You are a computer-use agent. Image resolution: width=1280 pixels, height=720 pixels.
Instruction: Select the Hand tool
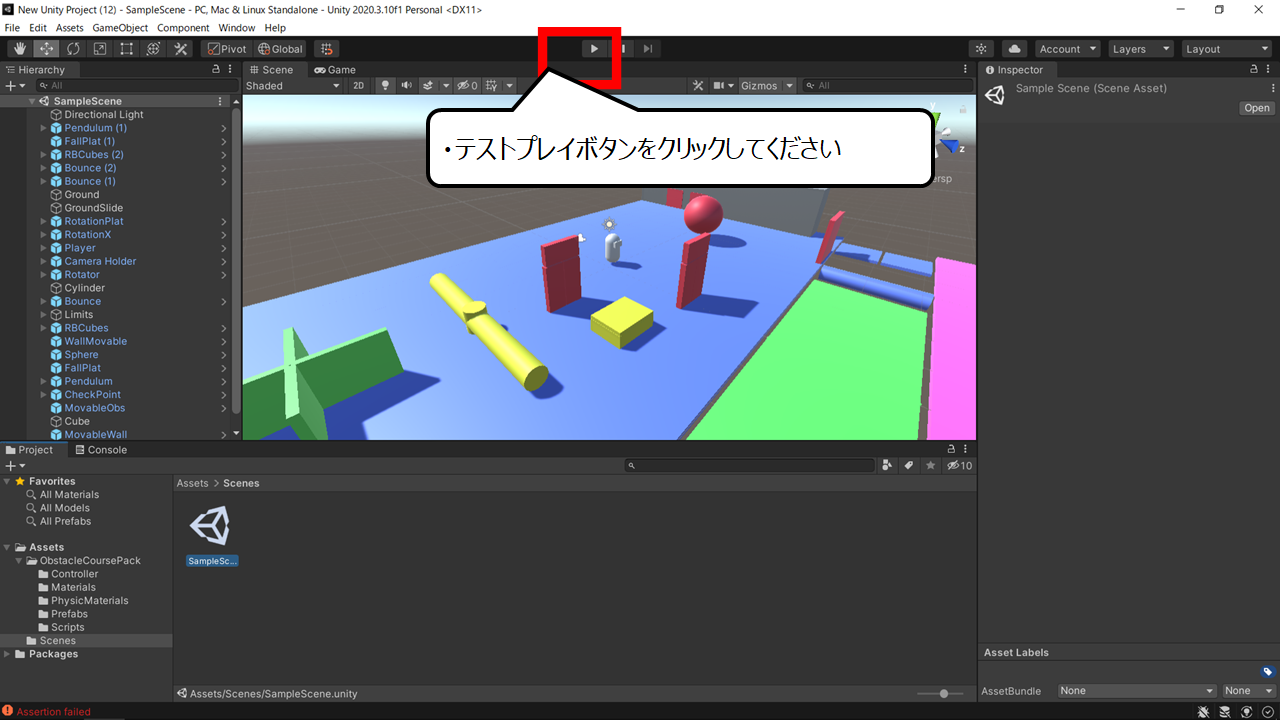coord(20,49)
